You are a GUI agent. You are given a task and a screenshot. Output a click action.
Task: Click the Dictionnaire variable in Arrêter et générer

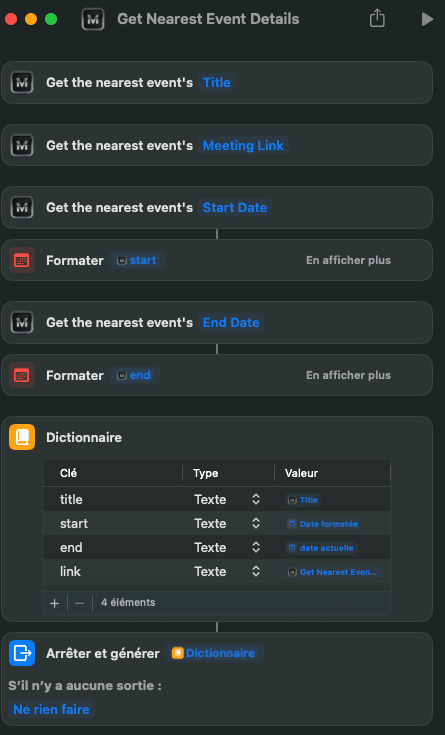pos(214,653)
